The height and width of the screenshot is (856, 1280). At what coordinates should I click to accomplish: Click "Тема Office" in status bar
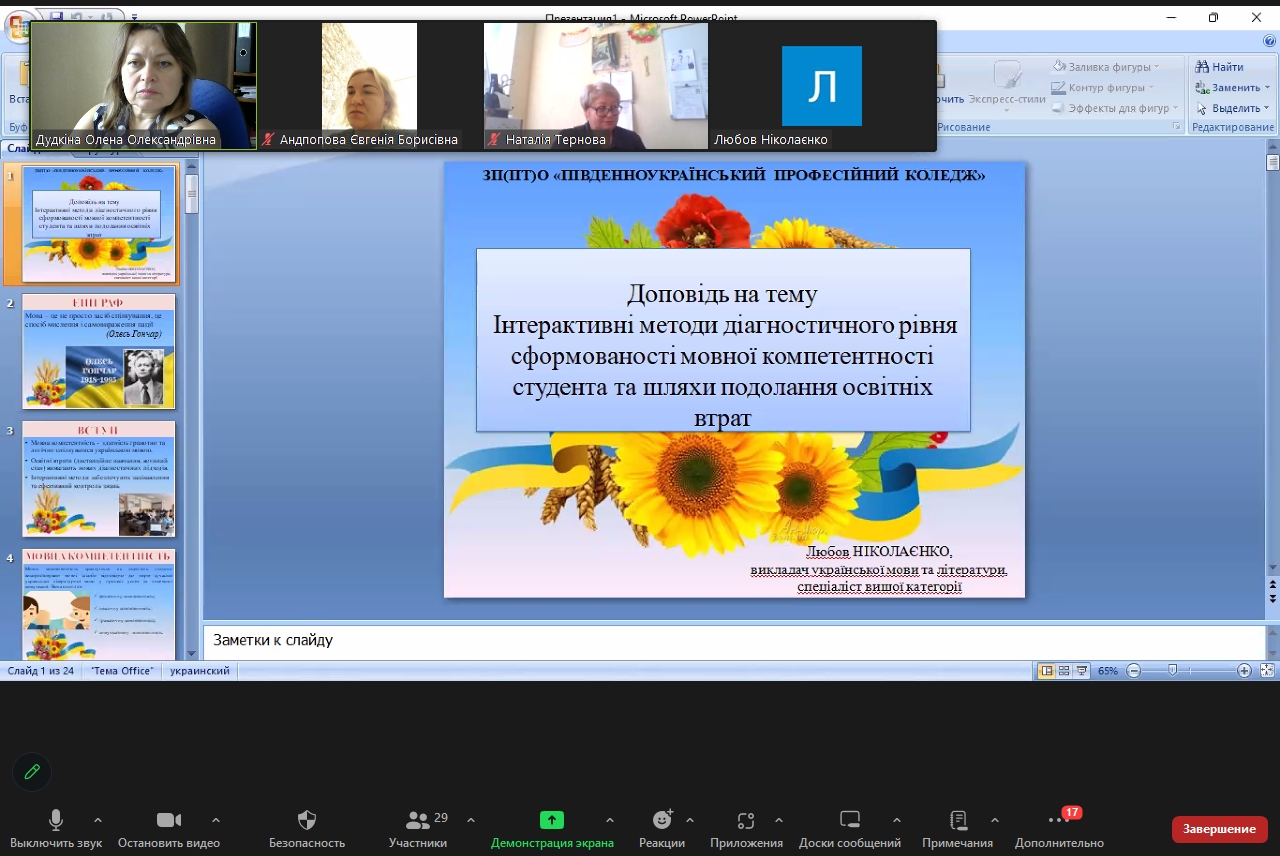[x=123, y=671]
